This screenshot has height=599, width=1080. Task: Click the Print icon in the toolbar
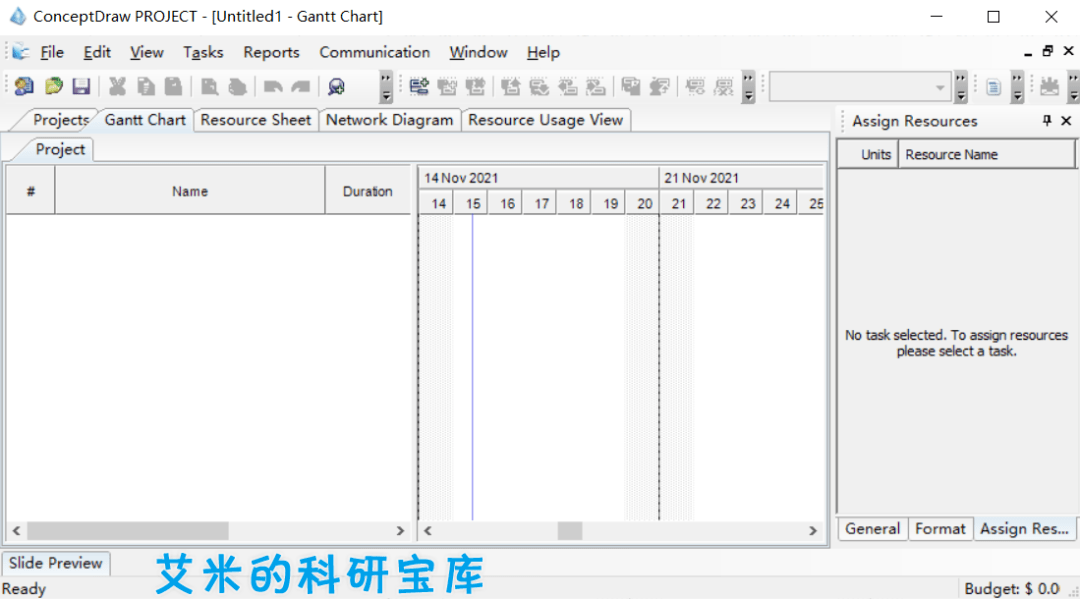coord(238,86)
